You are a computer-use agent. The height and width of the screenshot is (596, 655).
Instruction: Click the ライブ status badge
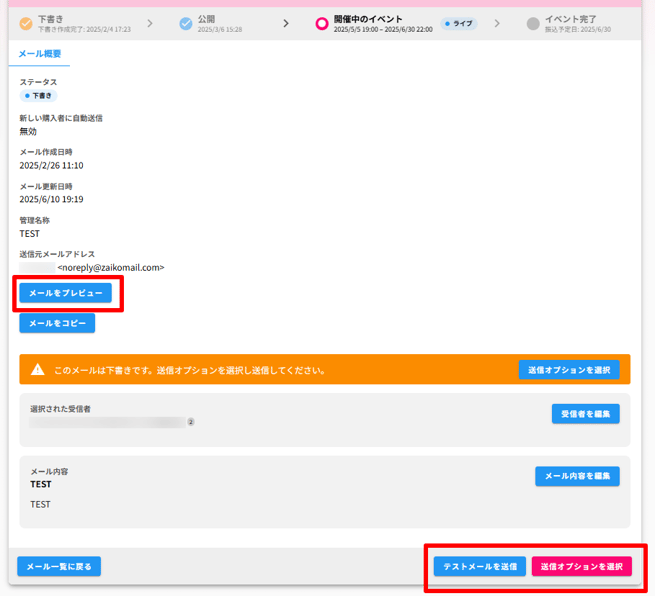pos(459,24)
